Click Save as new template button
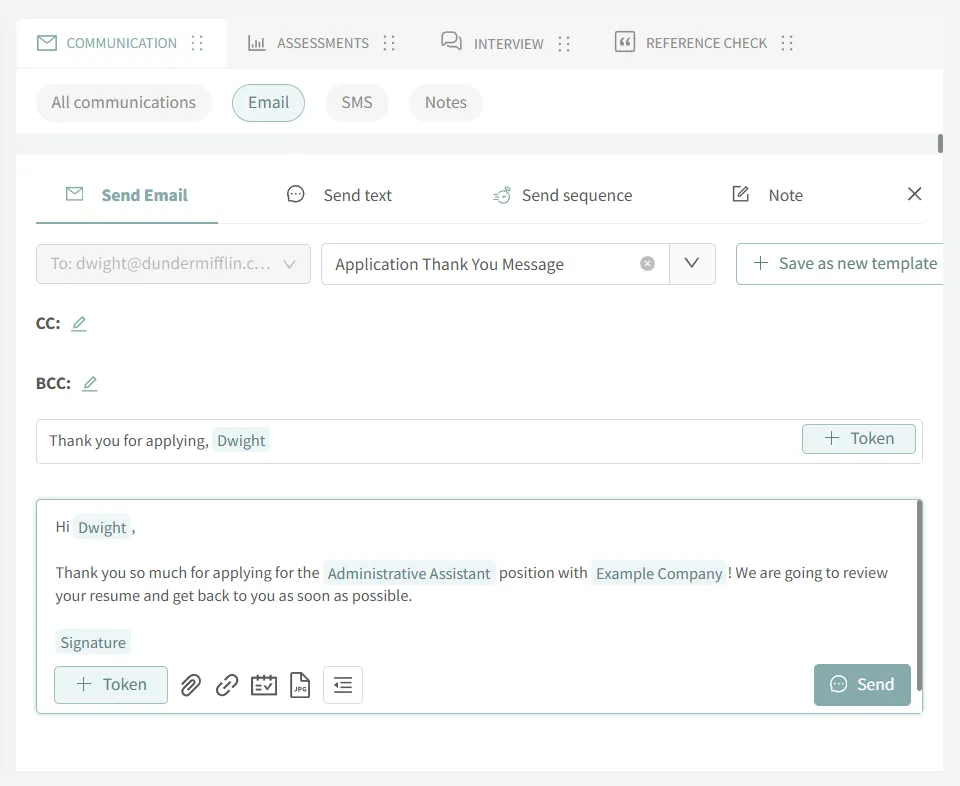The height and width of the screenshot is (786, 960). 844,264
